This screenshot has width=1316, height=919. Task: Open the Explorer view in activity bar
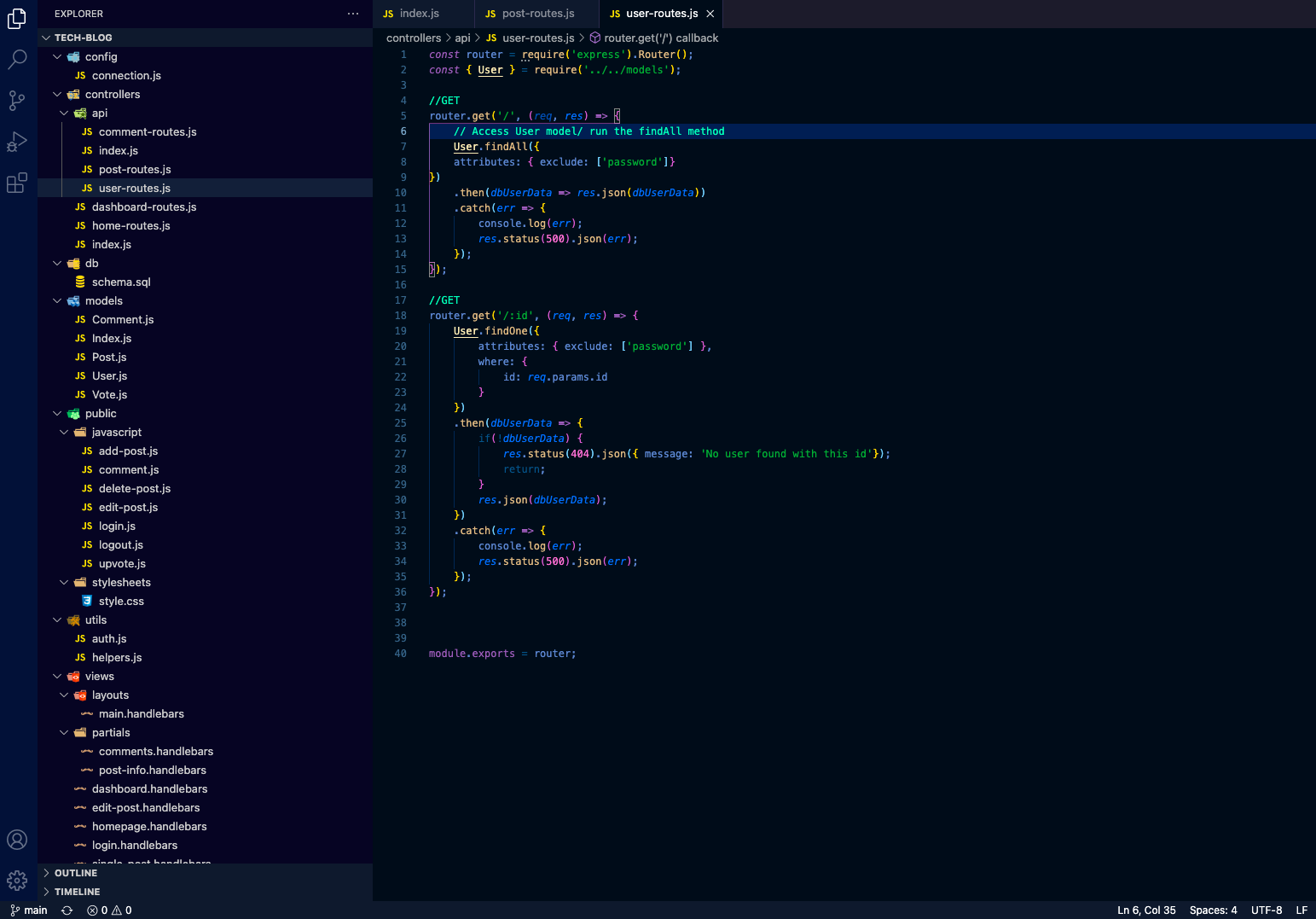click(x=17, y=18)
